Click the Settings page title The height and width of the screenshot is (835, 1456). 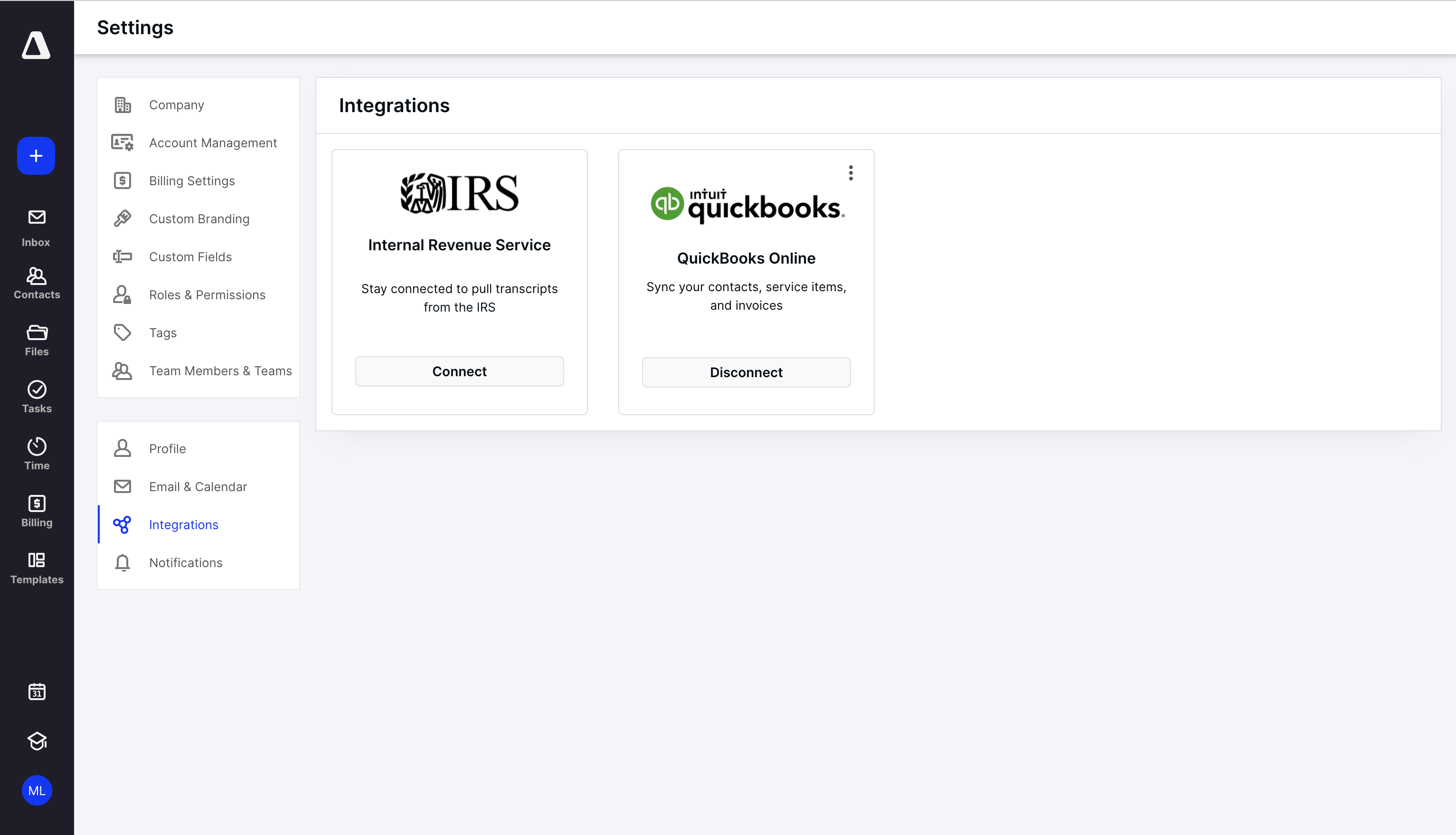click(135, 28)
